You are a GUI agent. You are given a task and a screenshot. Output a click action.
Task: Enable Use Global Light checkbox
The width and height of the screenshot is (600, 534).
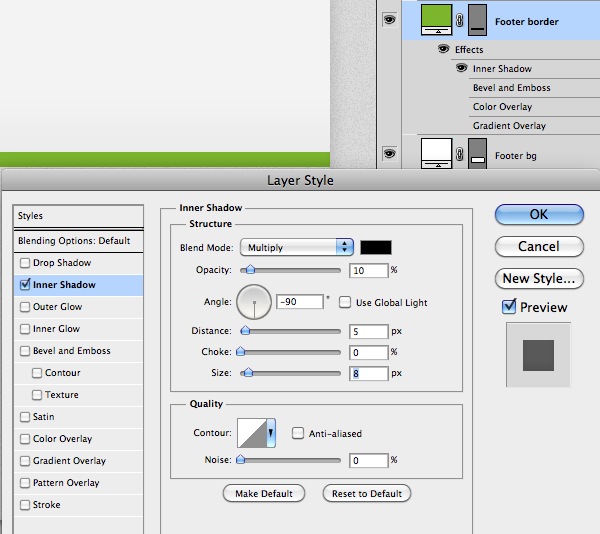345,302
